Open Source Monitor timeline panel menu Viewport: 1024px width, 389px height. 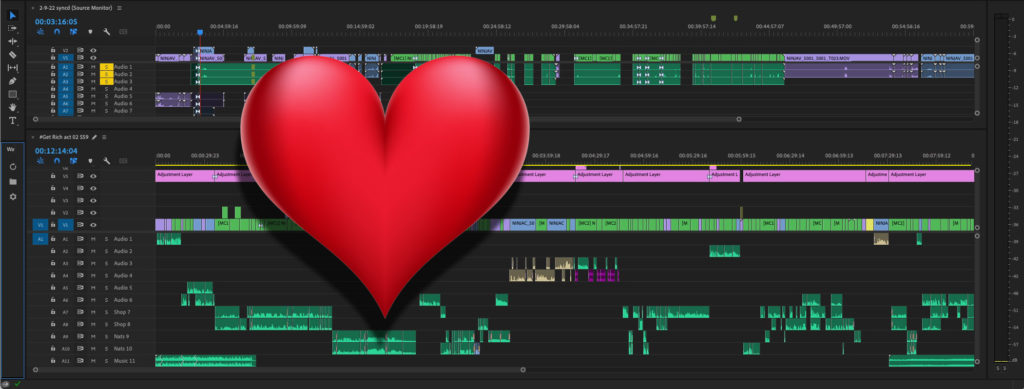click(119, 8)
